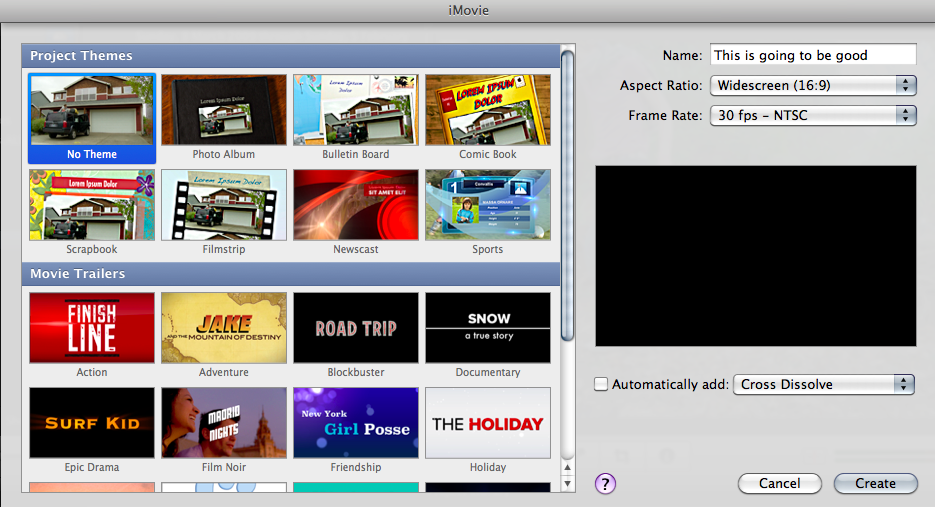Click the project Name text field
The height and width of the screenshot is (507, 935).
pos(812,55)
